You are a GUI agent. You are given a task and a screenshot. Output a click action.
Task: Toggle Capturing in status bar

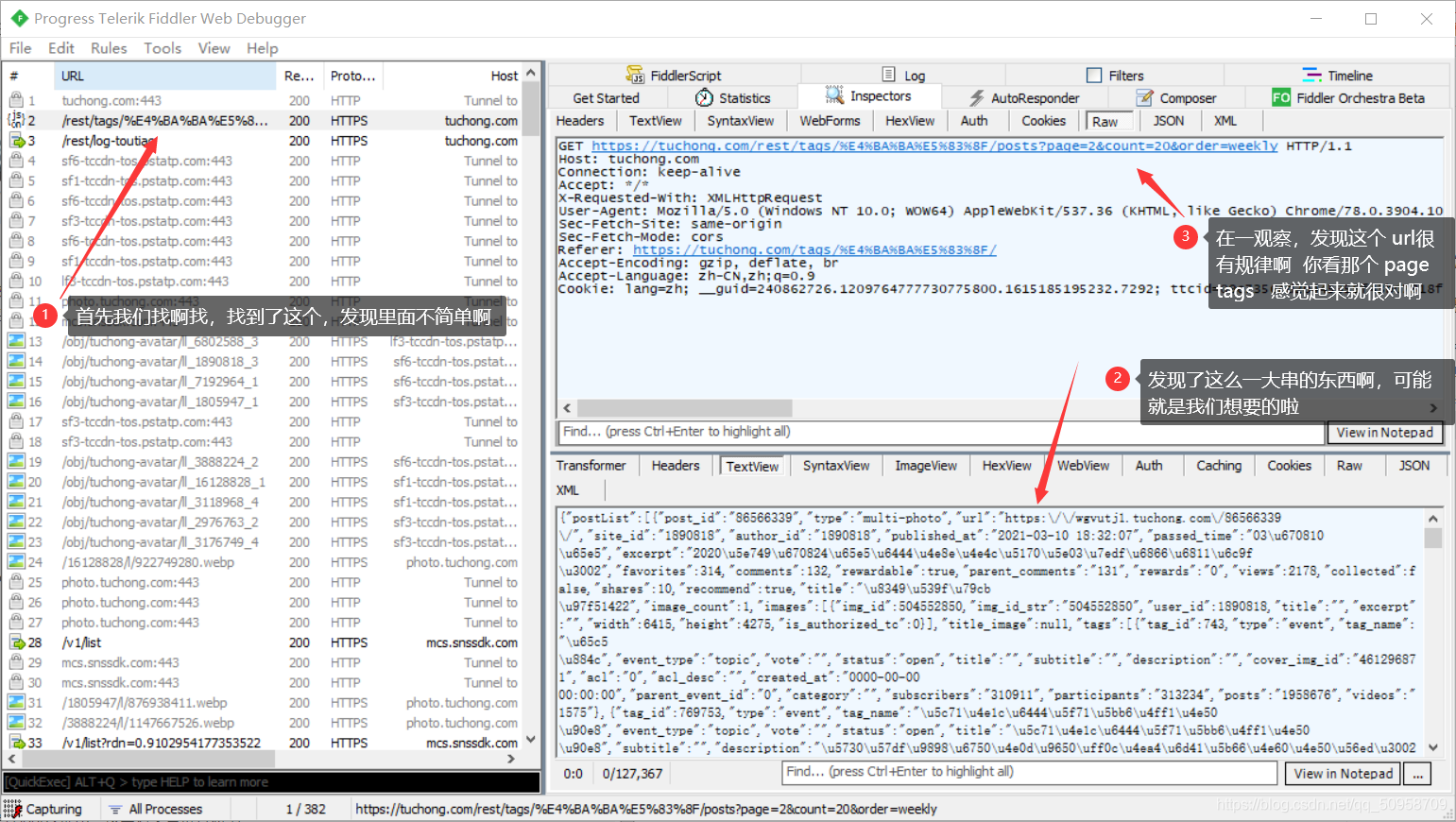43,809
